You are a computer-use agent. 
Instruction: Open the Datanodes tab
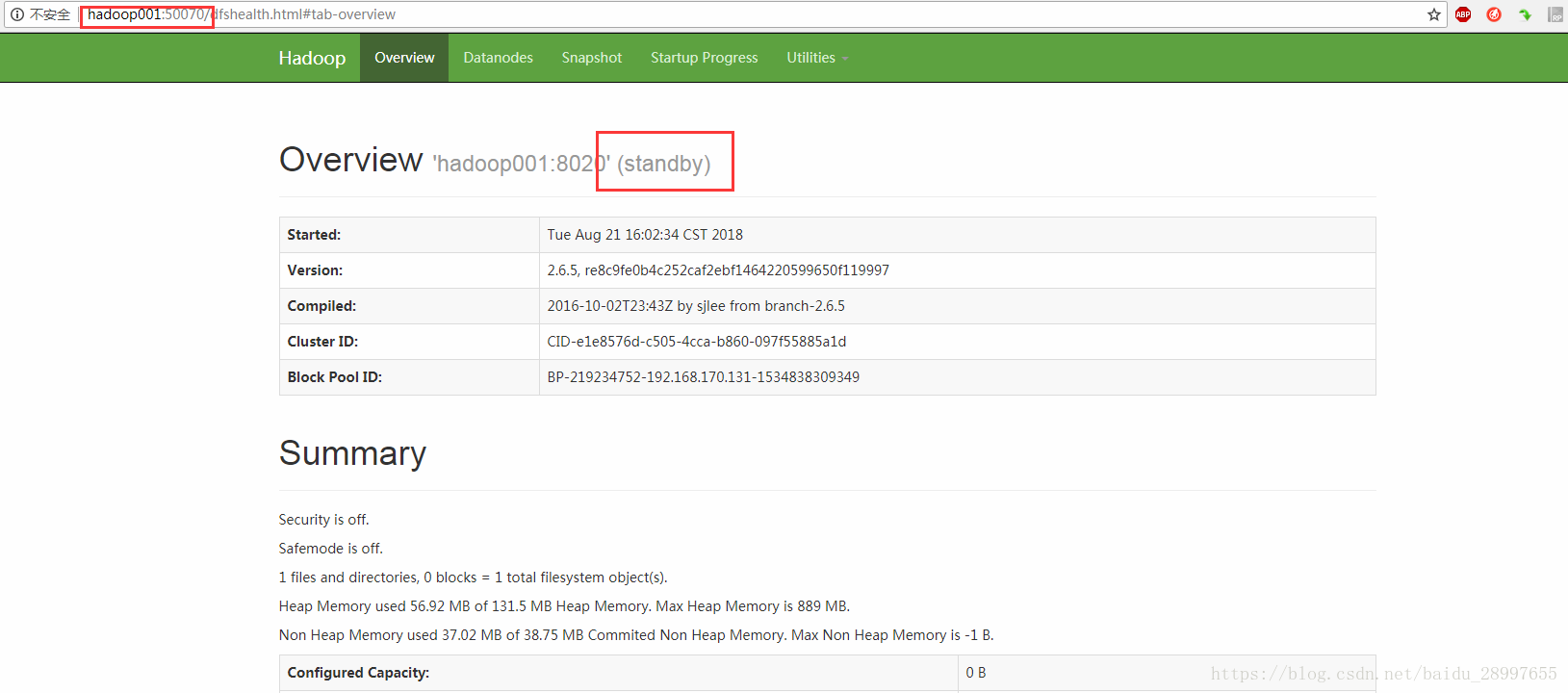[498, 58]
